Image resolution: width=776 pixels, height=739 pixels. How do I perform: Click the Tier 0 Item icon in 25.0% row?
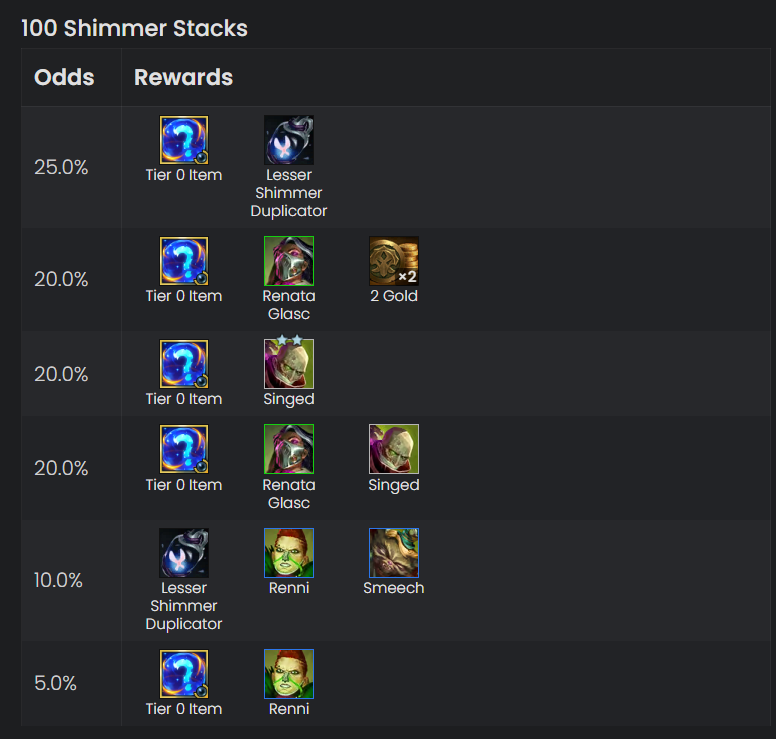click(184, 140)
